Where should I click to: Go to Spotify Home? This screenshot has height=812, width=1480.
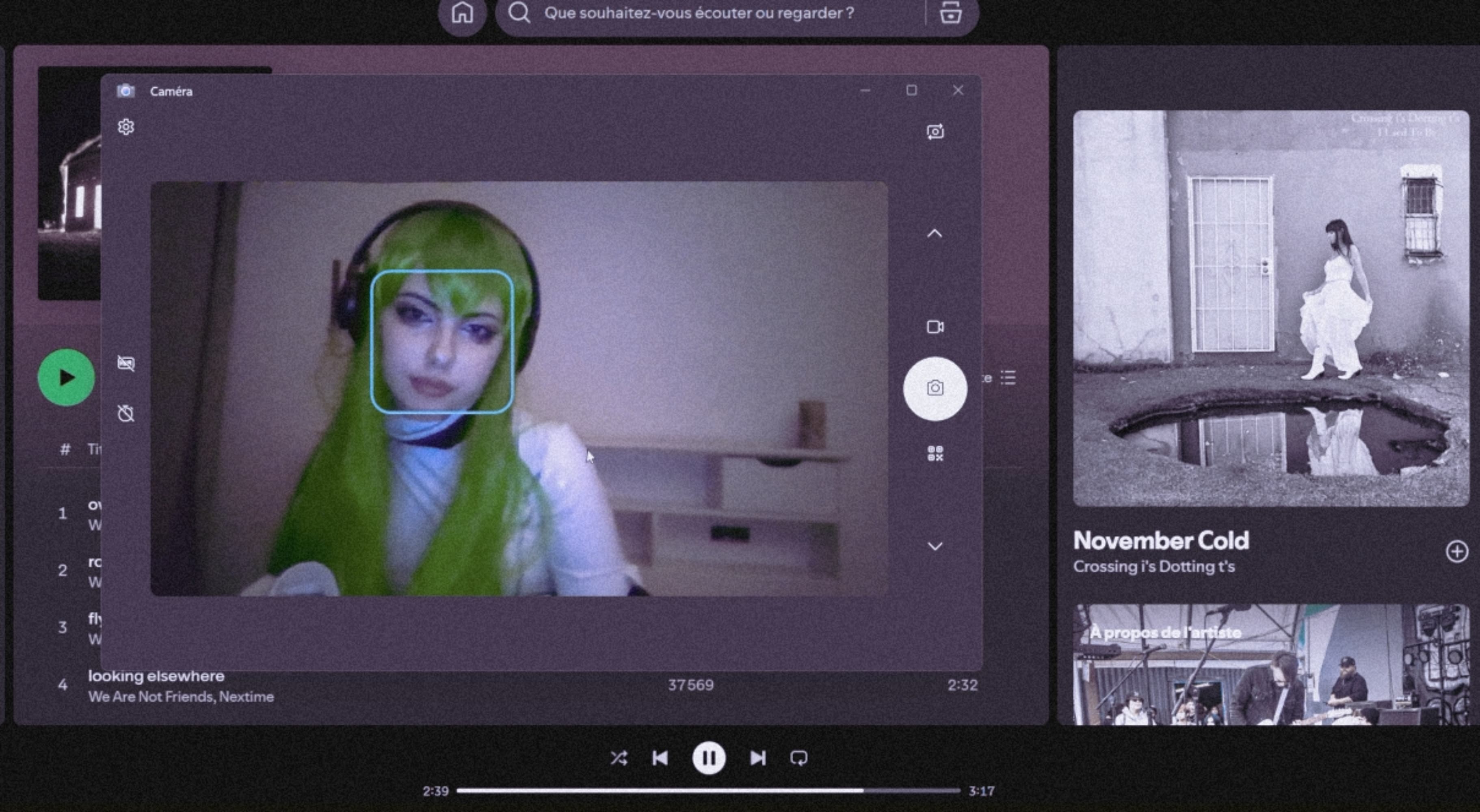(462, 13)
